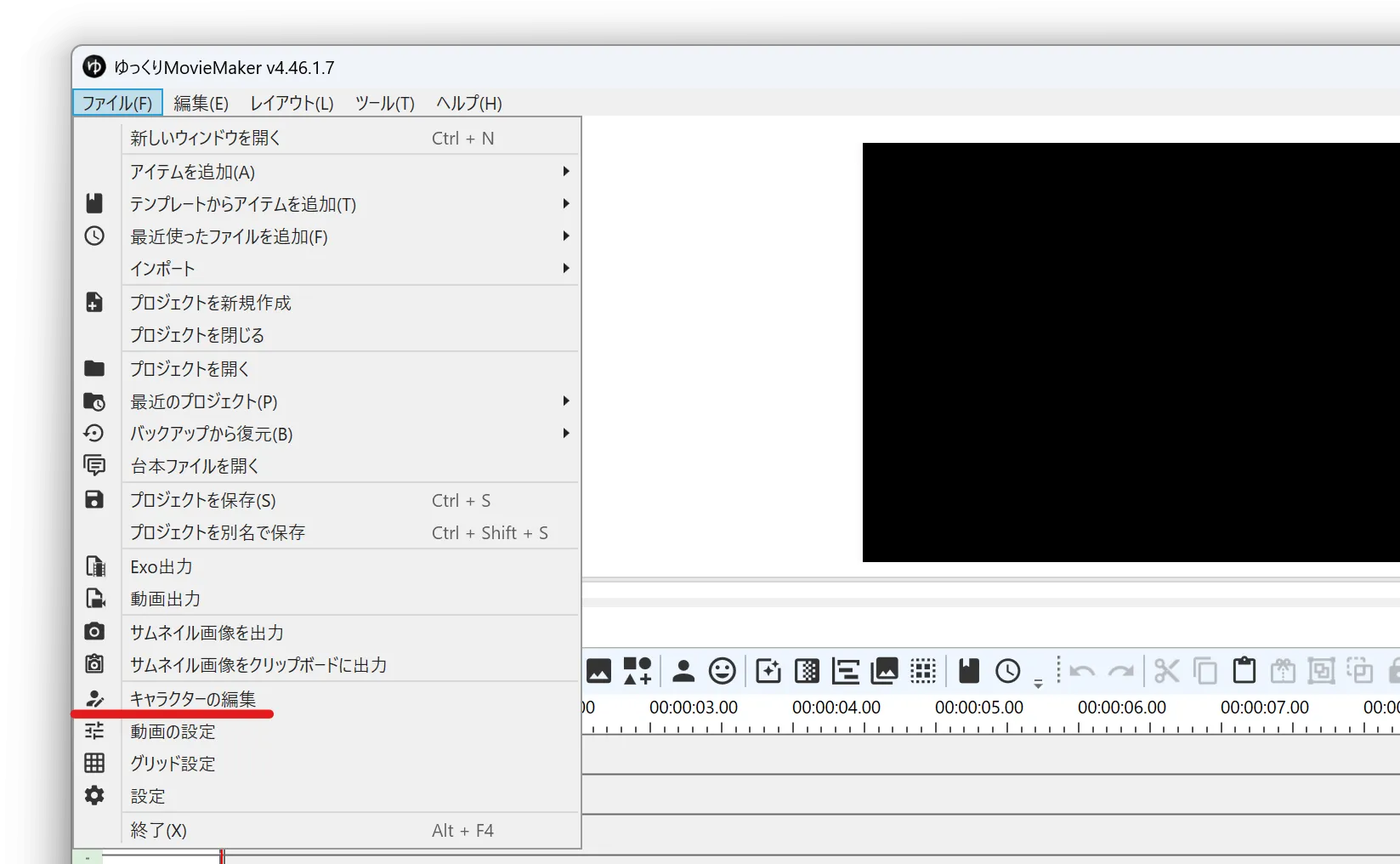
Task: Click the greyed clipboard icon after paste
Action: point(1283,670)
